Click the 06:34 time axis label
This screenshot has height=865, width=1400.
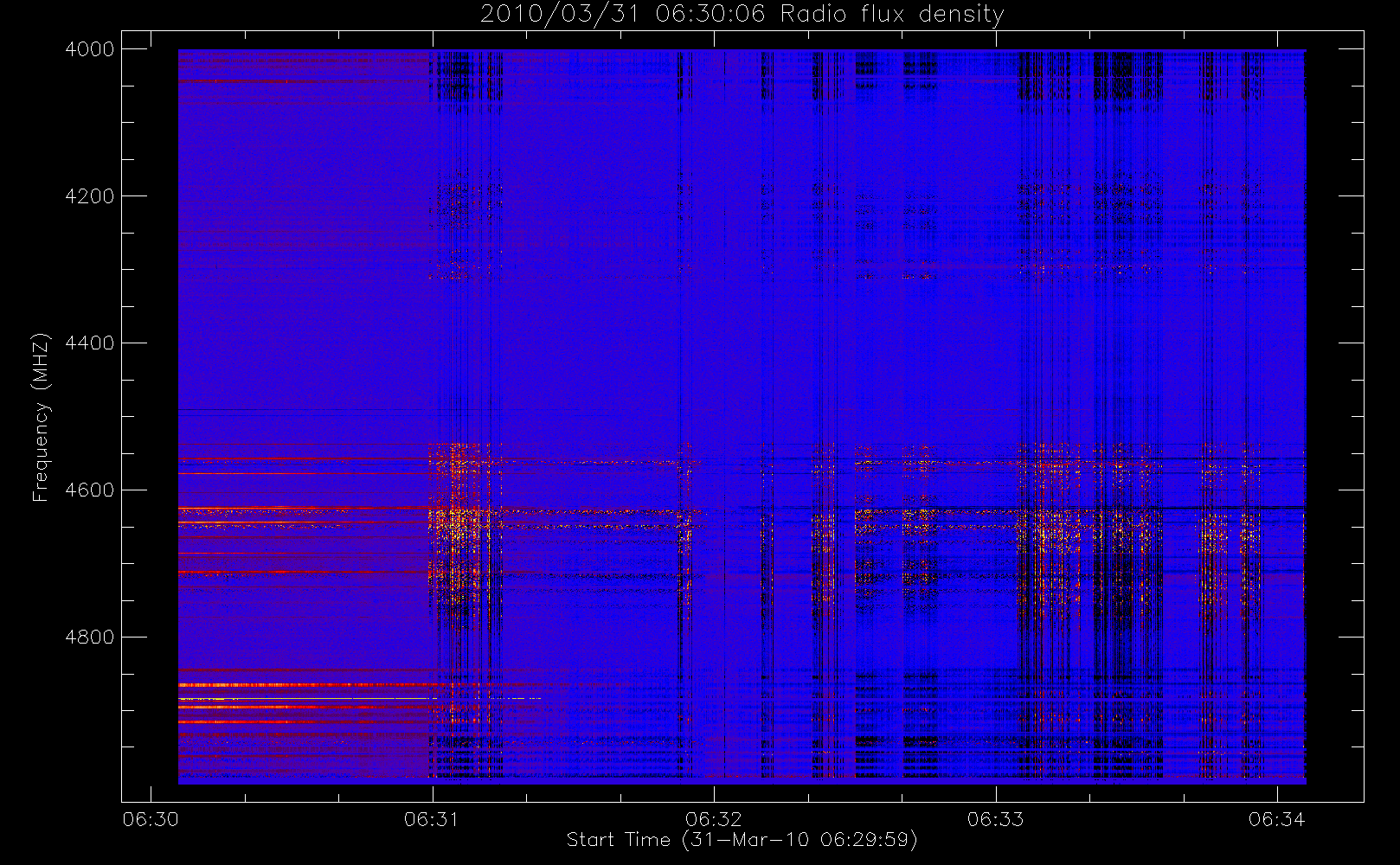point(1277,819)
